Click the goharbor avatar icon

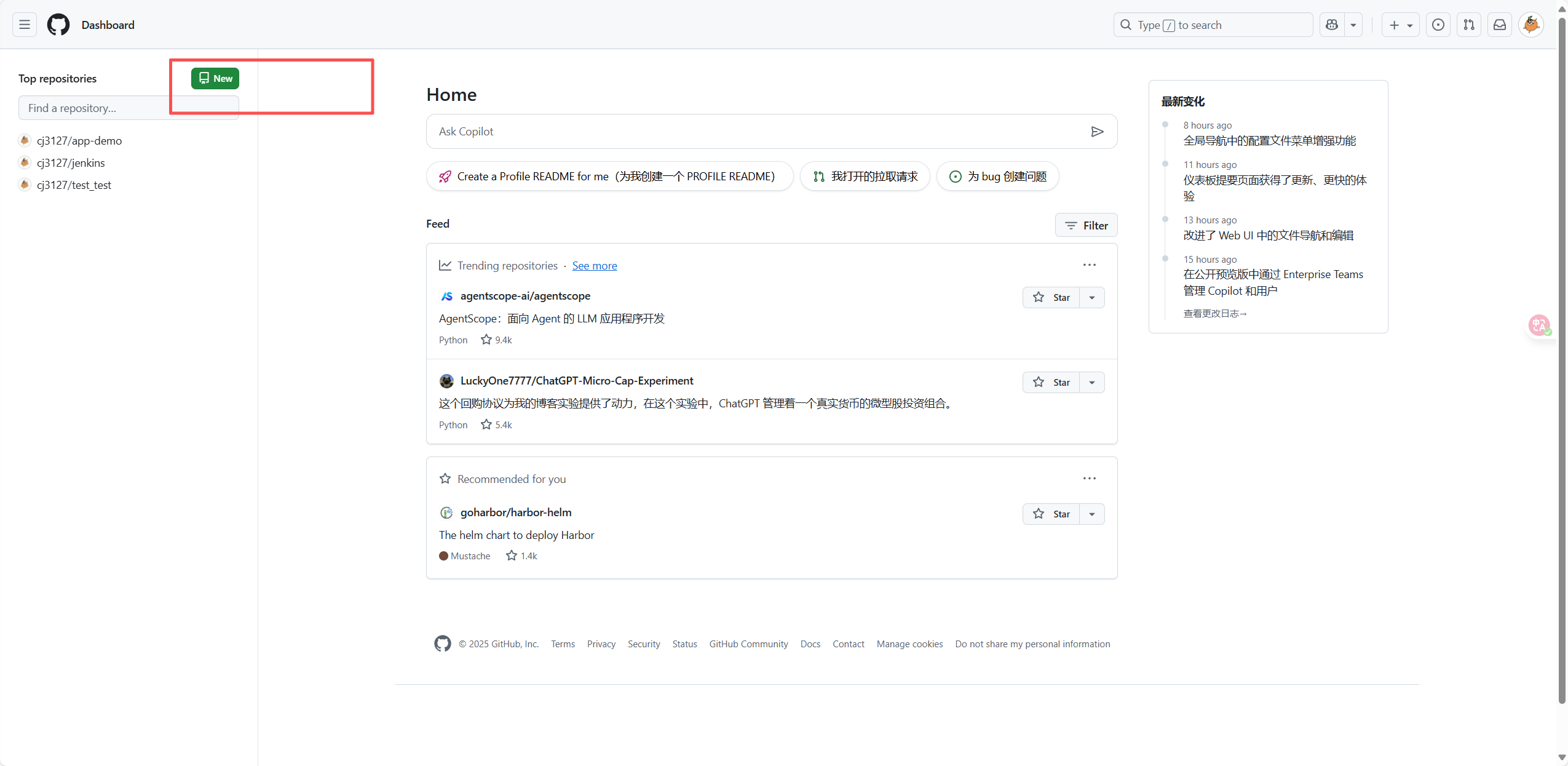click(446, 513)
